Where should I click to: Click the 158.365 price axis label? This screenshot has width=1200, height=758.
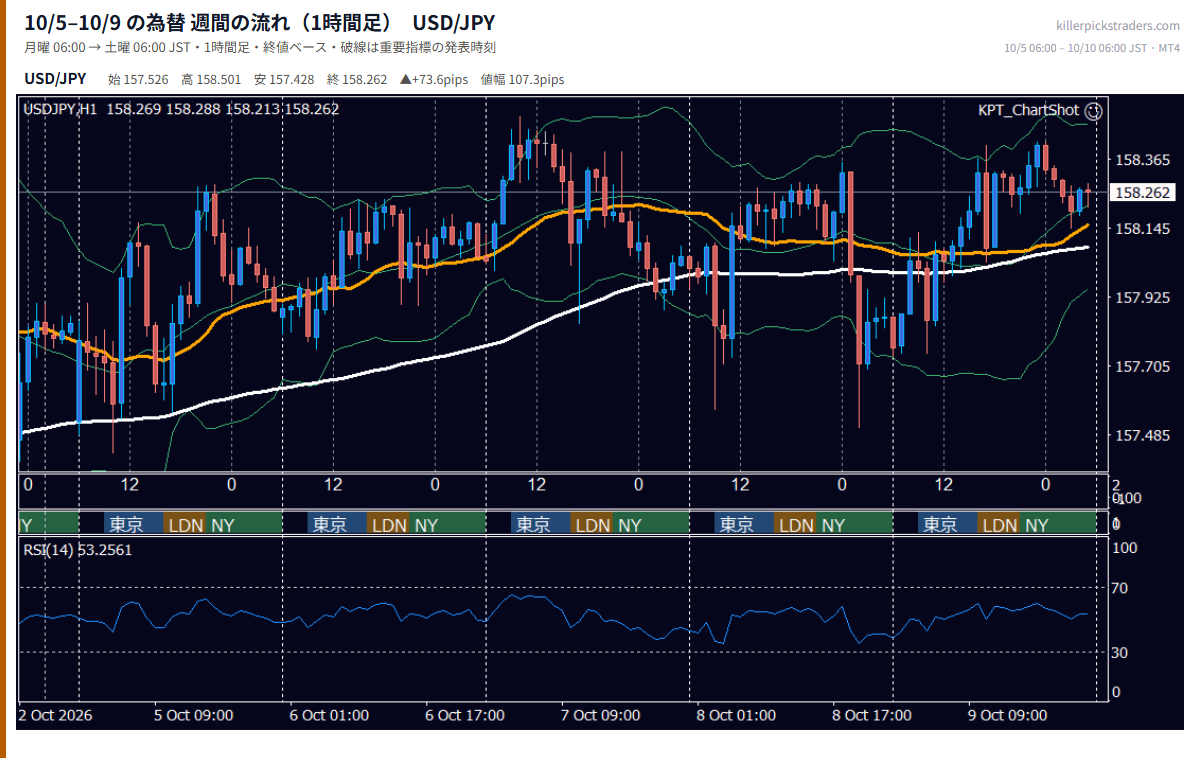1141,160
